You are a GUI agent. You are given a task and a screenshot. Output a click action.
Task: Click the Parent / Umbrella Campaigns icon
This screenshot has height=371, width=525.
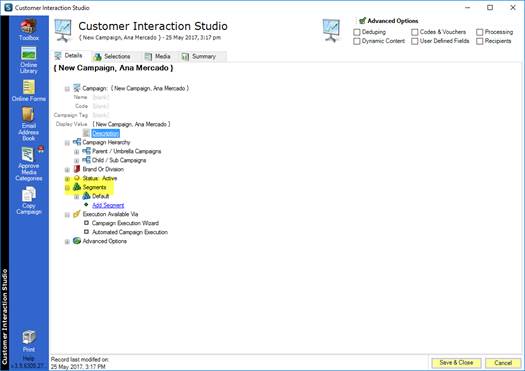tap(86, 151)
